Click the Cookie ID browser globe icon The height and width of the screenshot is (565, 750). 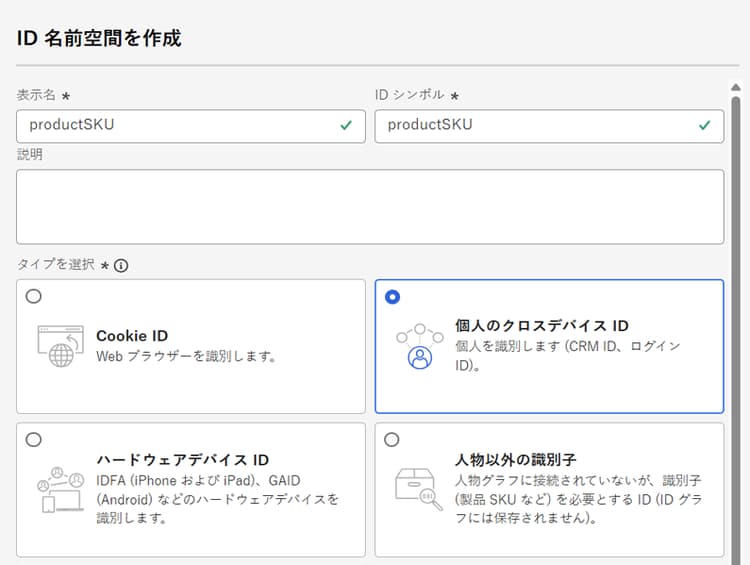pos(60,346)
